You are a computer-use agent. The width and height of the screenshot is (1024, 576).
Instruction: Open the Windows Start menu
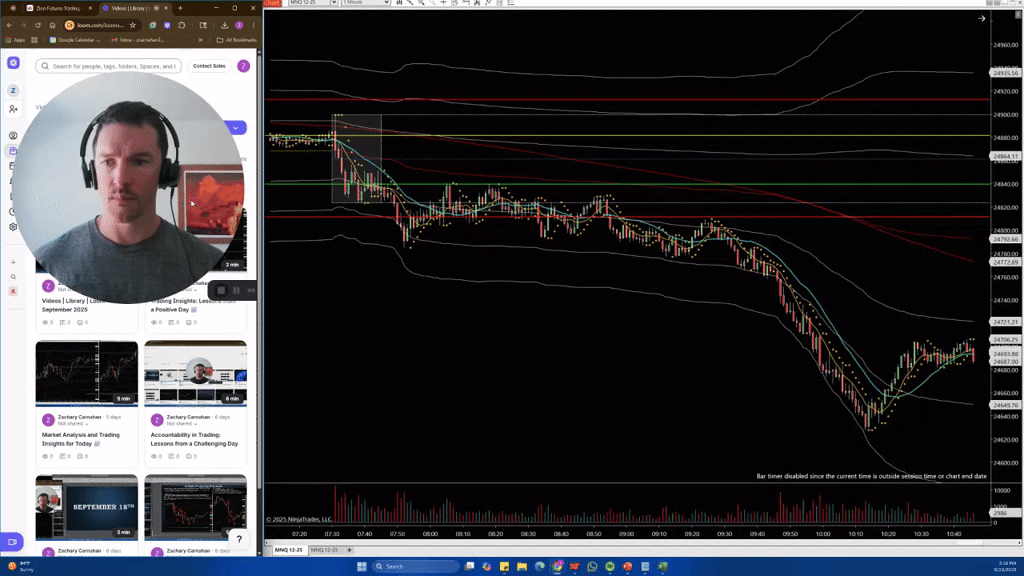coord(362,566)
